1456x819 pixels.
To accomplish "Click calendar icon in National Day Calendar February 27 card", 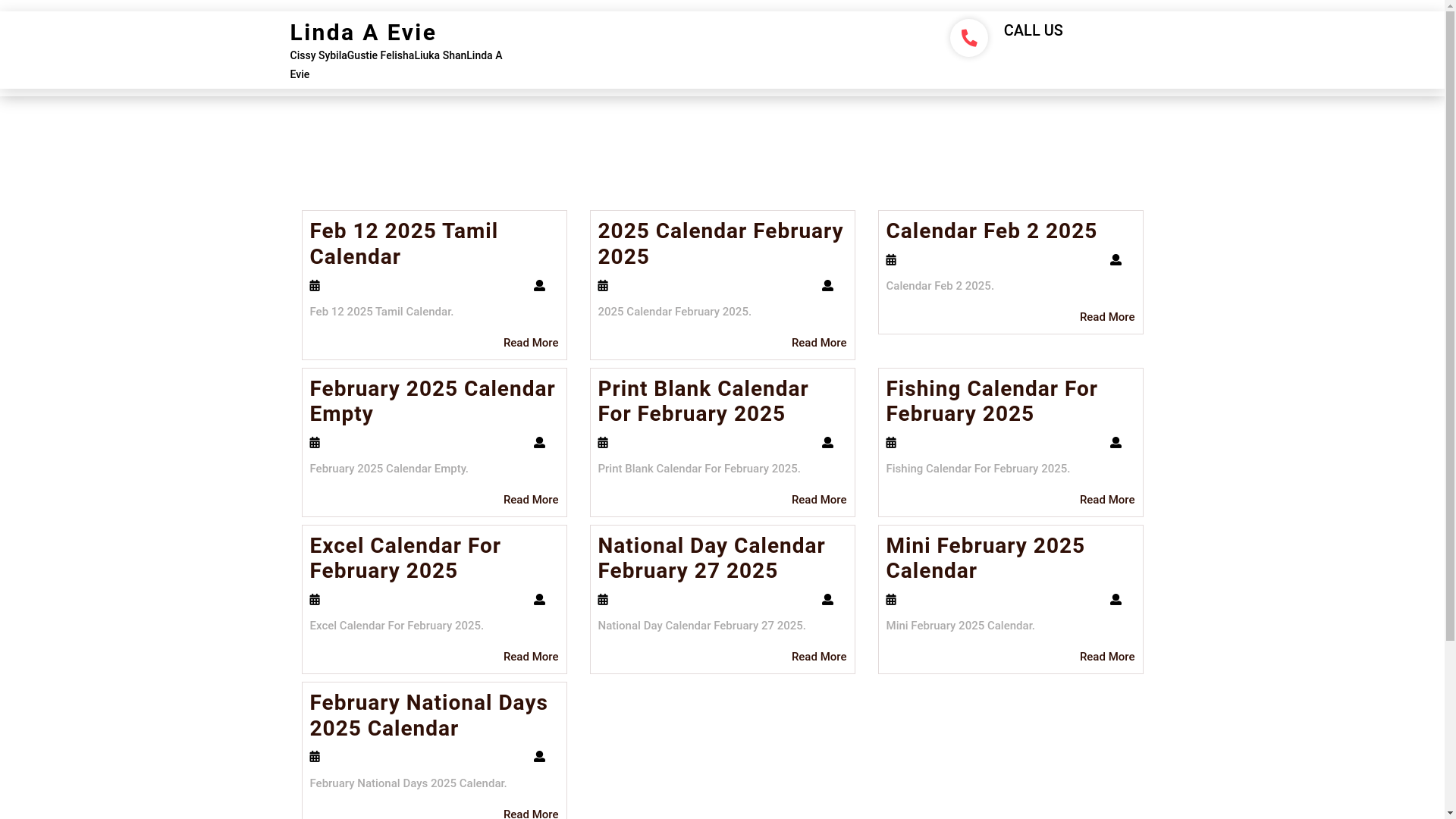I will (x=603, y=600).
